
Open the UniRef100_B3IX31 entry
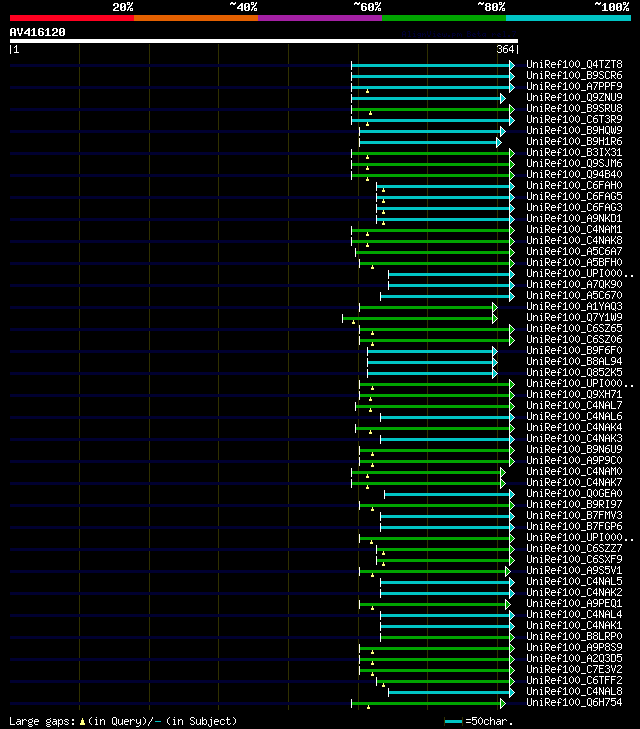[x=574, y=152]
